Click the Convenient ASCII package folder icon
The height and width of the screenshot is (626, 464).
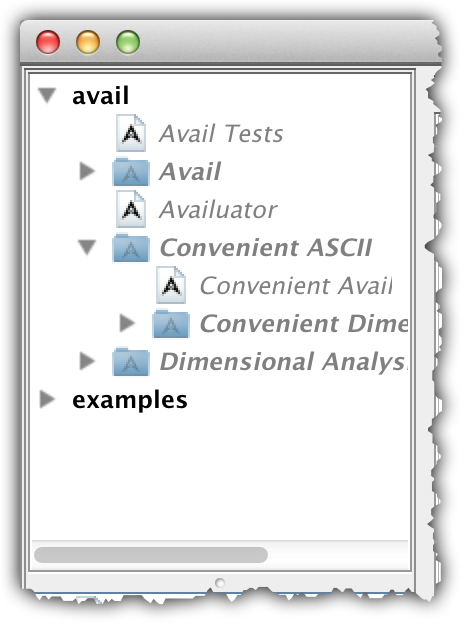(x=131, y=248)
